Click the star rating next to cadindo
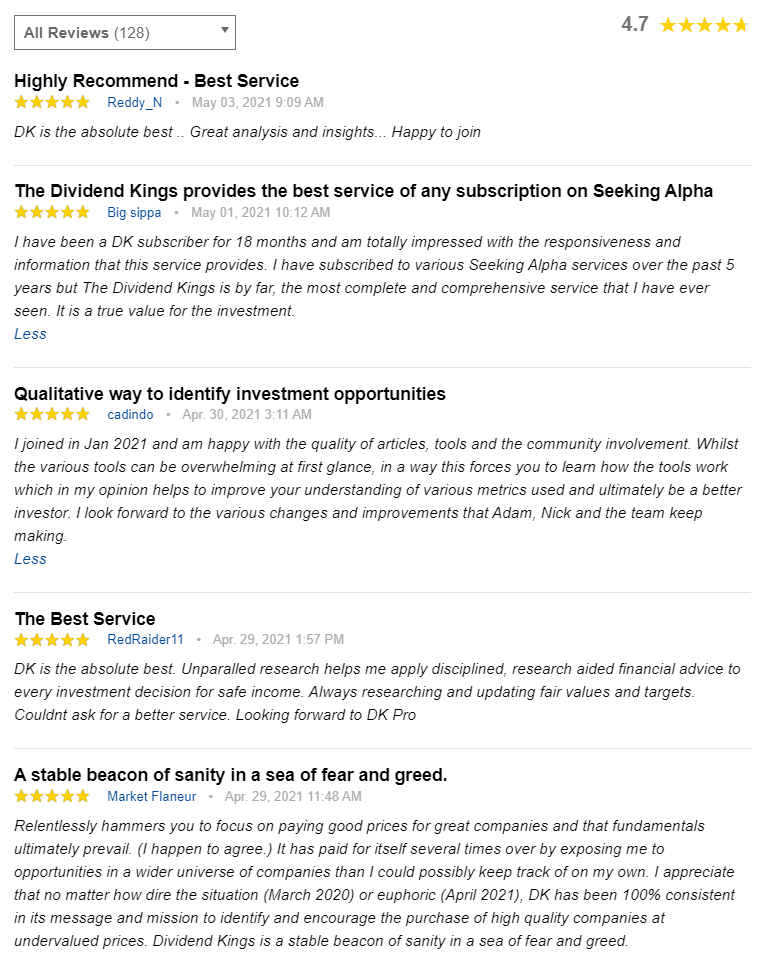The height and width of the screenshot is (956, 784). tap(52, 415)
